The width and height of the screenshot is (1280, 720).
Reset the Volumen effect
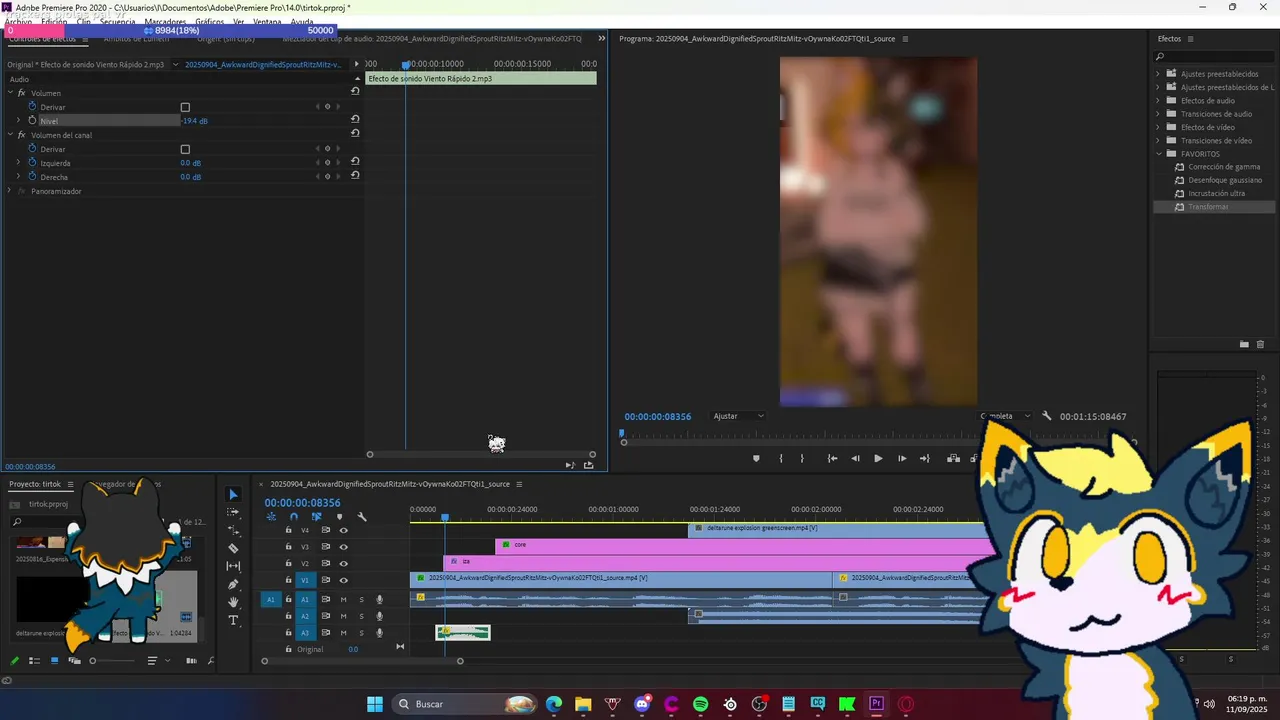355,91
